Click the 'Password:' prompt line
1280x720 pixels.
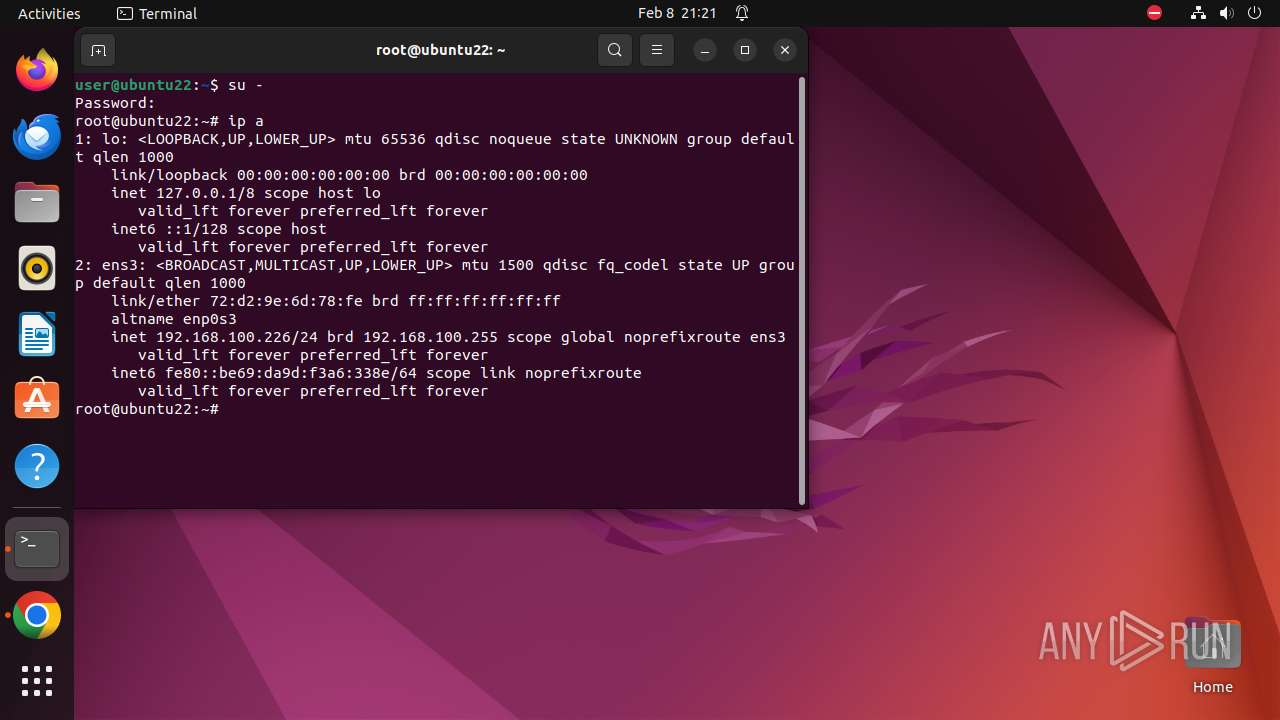coord(115,103)
